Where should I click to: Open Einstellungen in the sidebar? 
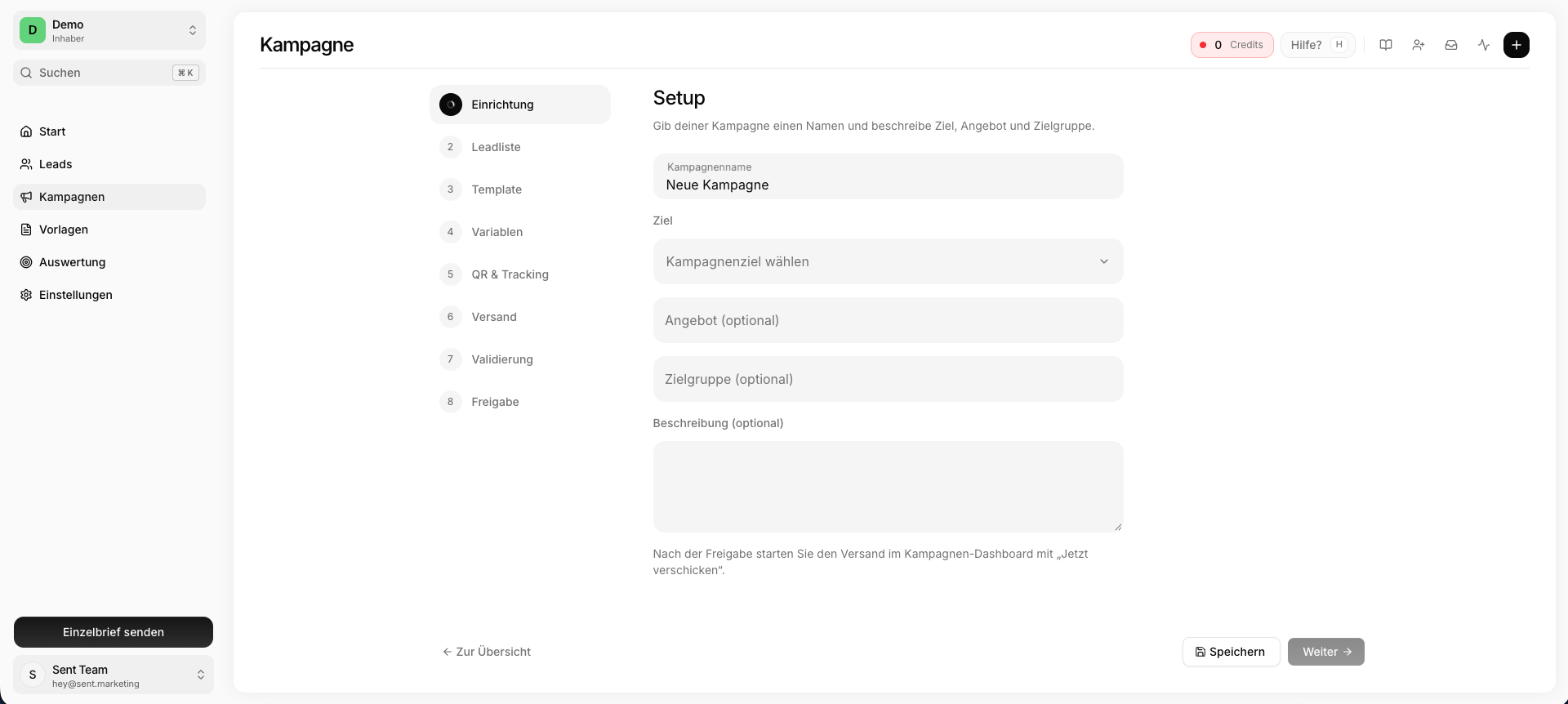click(109, 295)
